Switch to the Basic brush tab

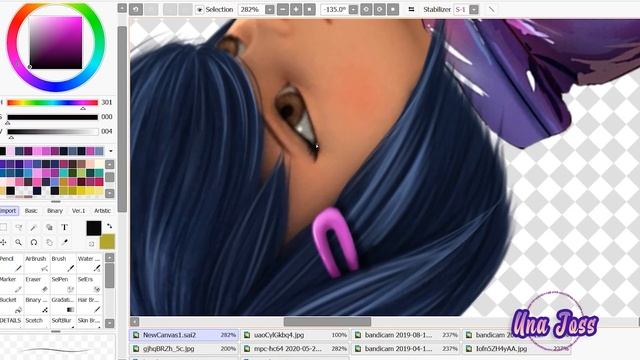pyautogui.click(x=31, y=211)
